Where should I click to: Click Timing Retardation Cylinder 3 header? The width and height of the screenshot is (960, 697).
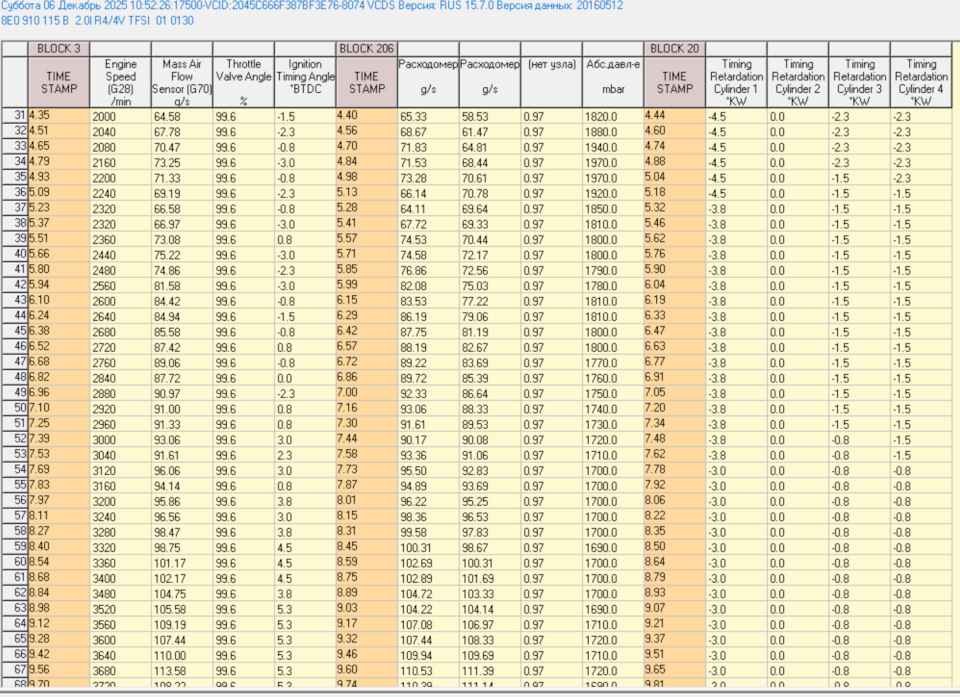[x=859, y=82]
